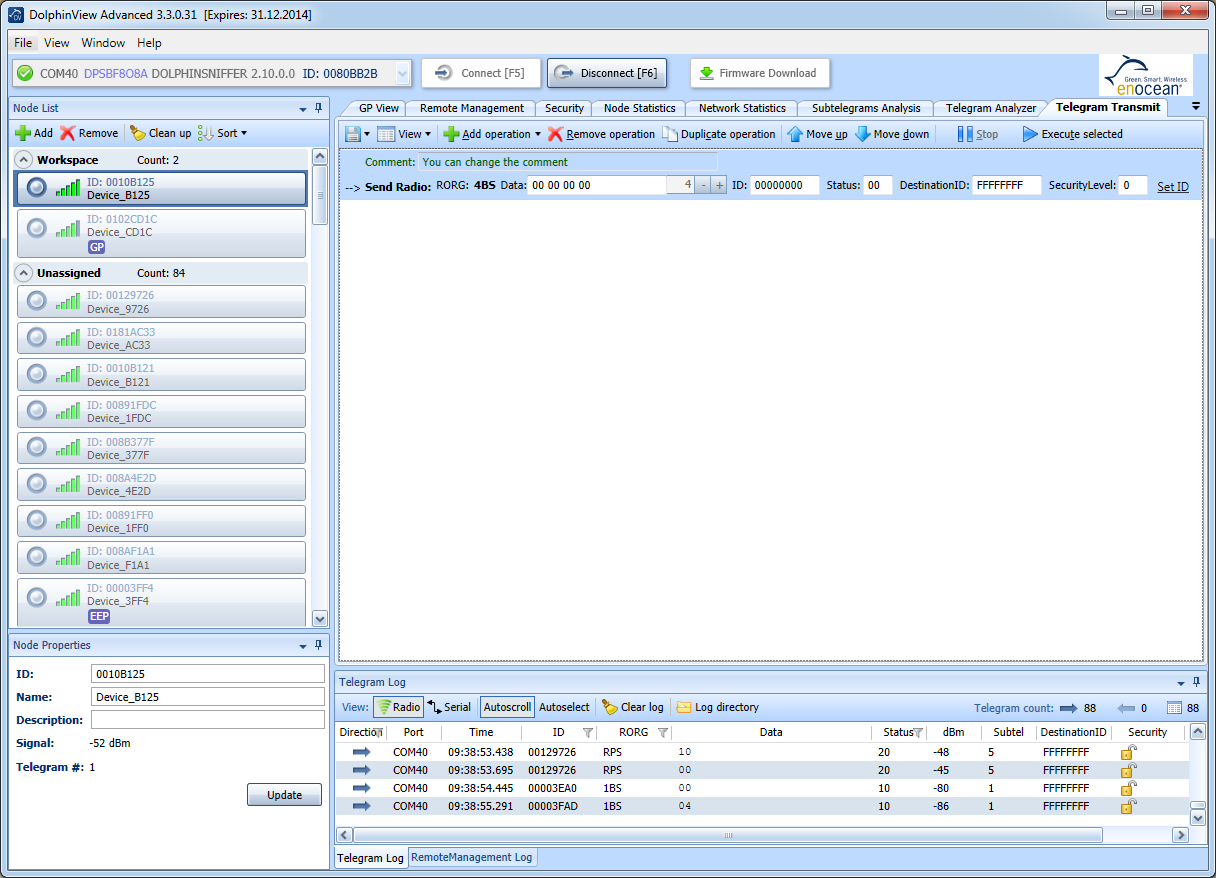Click the Telegram Log horizontal scrollbar
Image resolution: width=1216 pixels, height=878 pixels.
[728, 835]
